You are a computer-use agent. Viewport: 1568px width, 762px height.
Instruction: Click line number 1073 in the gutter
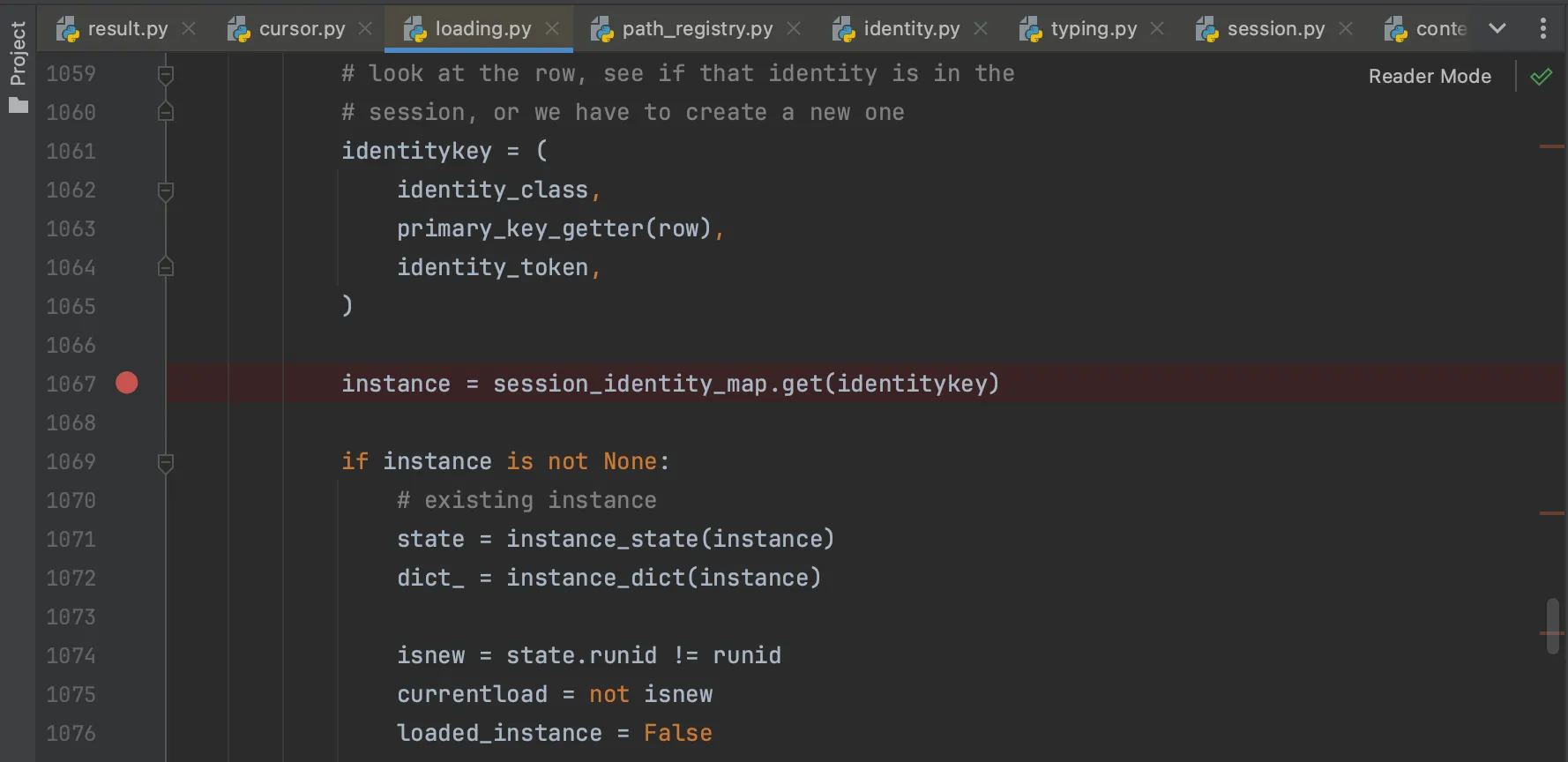pos(71,617)
